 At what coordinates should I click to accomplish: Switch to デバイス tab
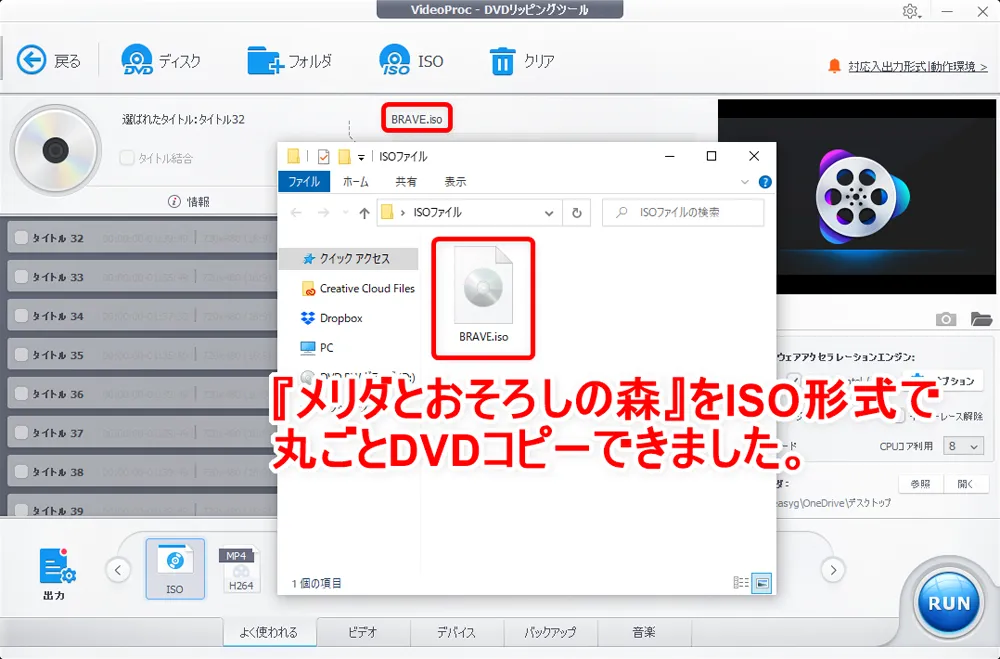coord(456,632)
